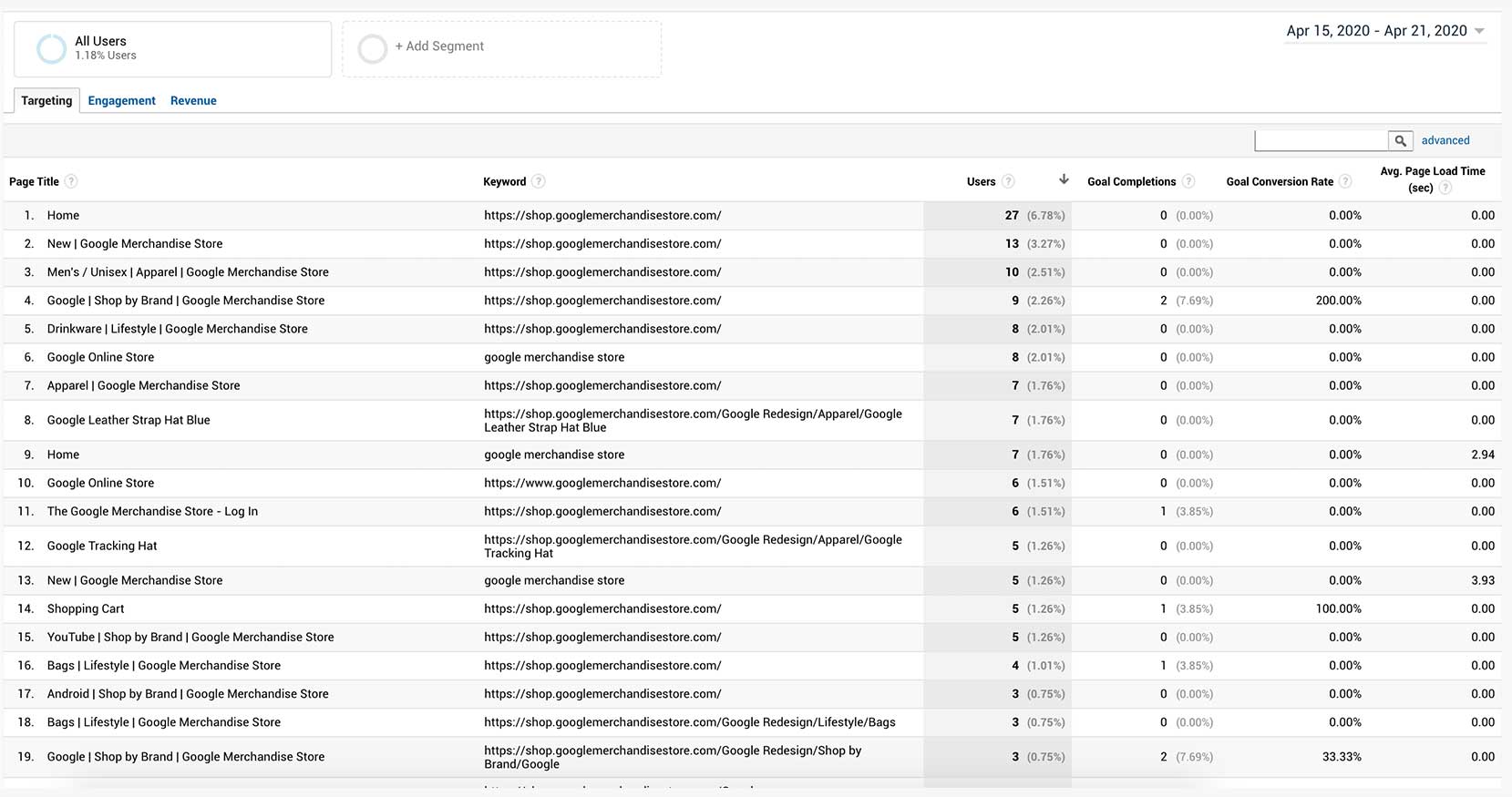Click keyword URL ending 'Lifestyle/Bags'

[690, 721]
